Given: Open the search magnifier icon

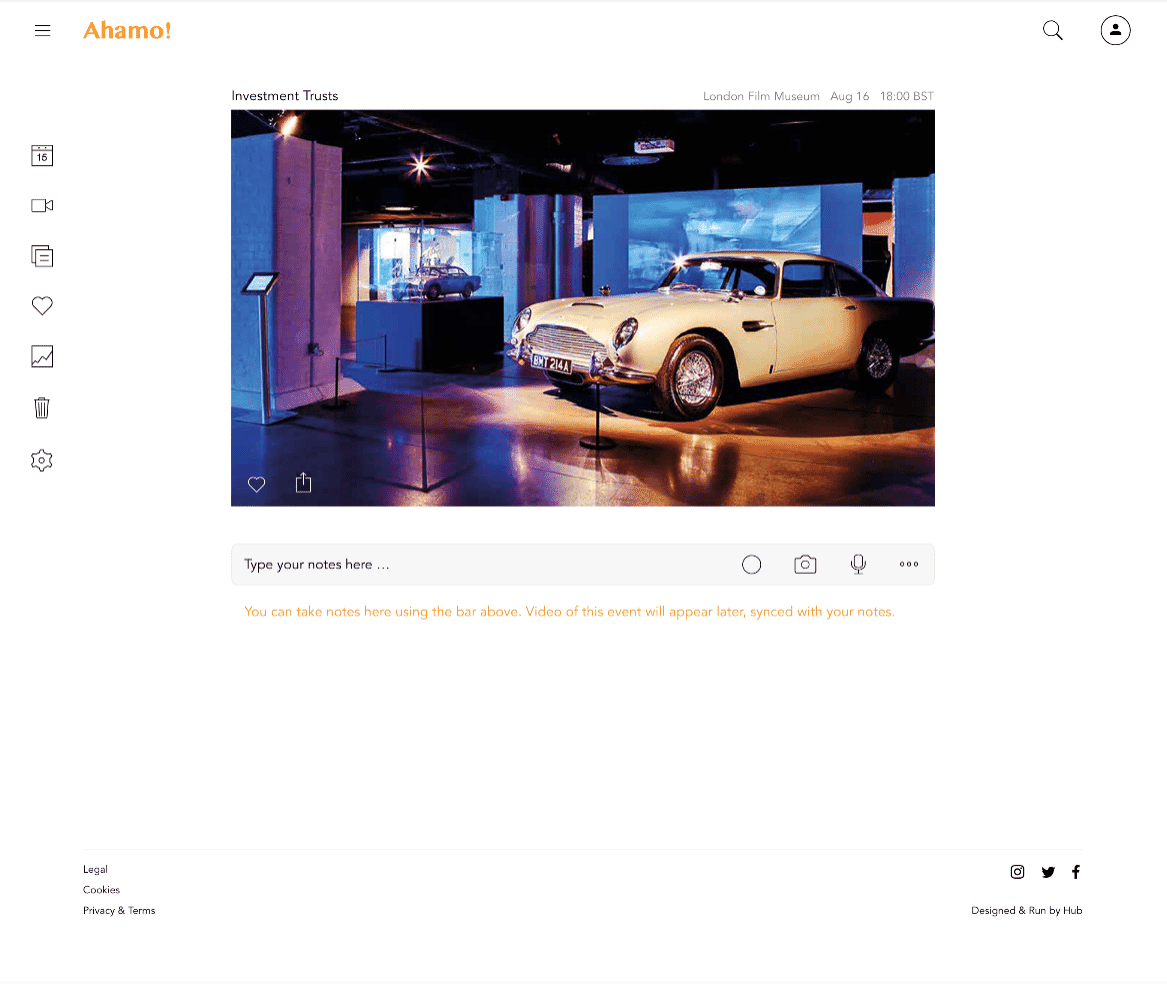Looking at the screenshot, I should [1052, 31].
